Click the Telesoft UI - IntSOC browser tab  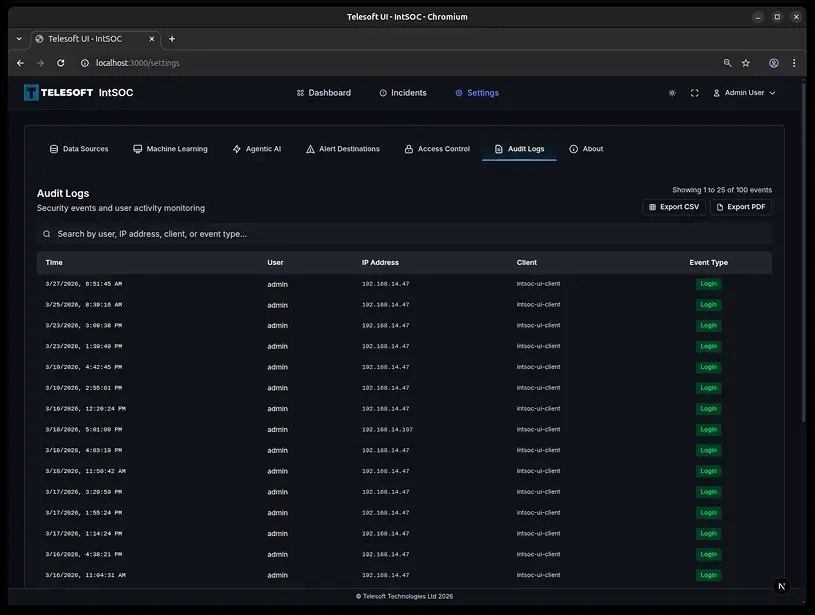pyautogui.click(x=95, y=39)
